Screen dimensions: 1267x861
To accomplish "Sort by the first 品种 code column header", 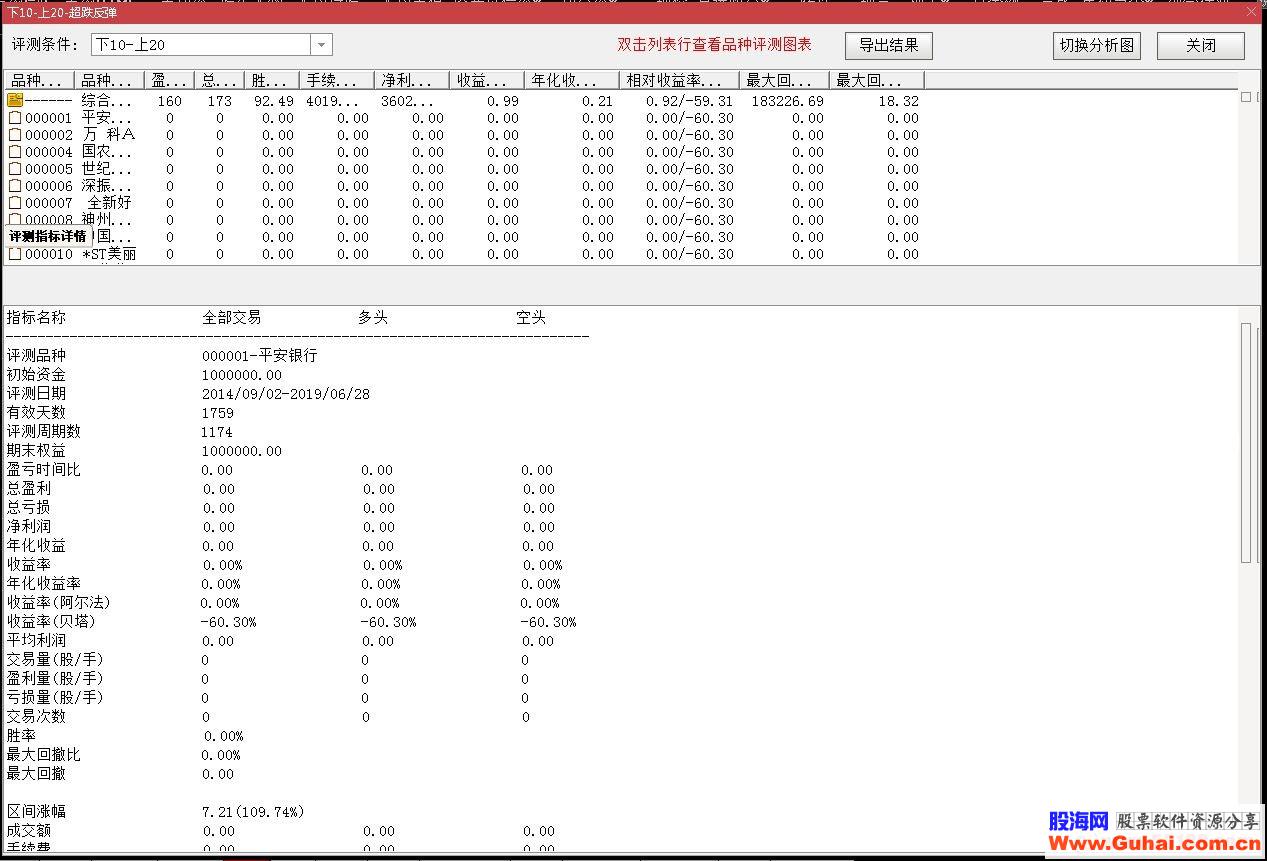I will click(x=39, y=80).
